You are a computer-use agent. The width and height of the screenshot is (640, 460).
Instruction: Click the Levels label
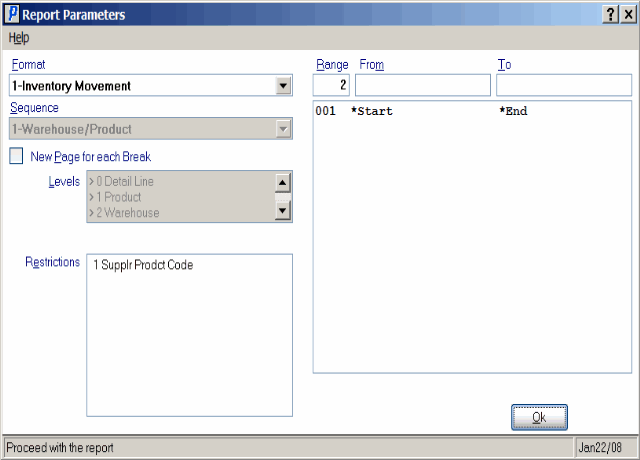[x=64, y=181]
